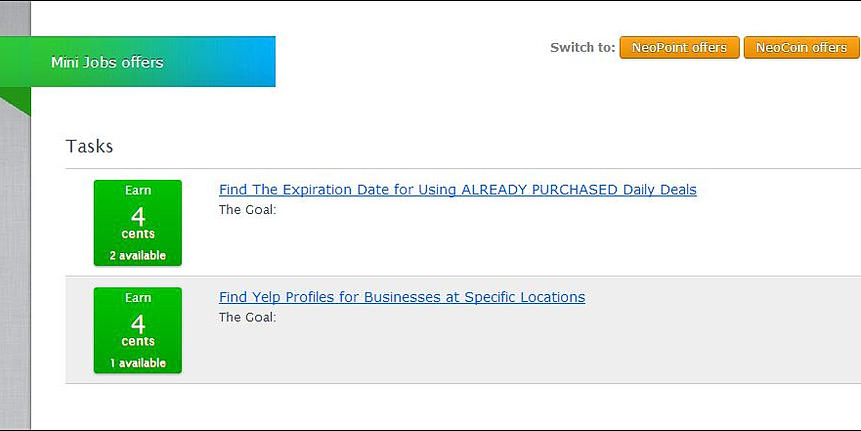861x431 pixels.
Task: Click "The Goal:" under the Yelp Profiles task
Action: (247, 317)
